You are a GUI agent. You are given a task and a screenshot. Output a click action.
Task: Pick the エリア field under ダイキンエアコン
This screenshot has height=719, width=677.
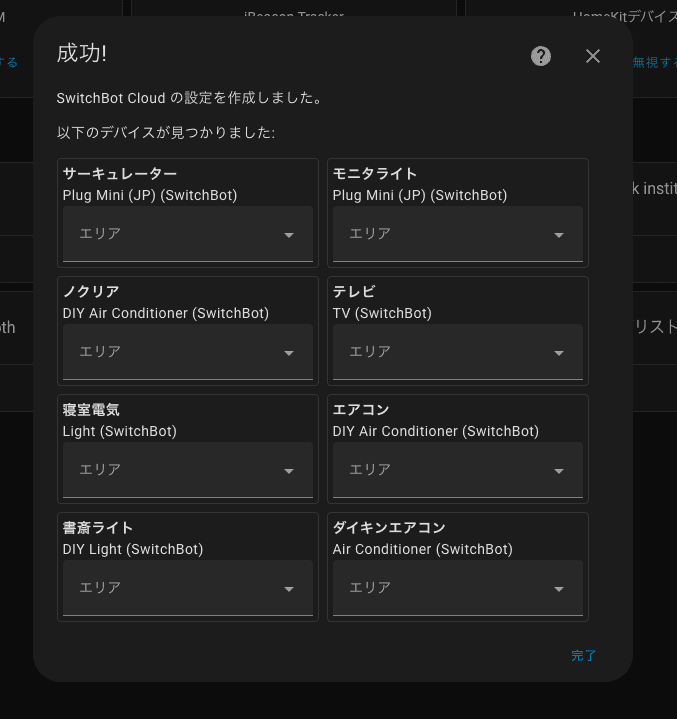tap(440, 588)
